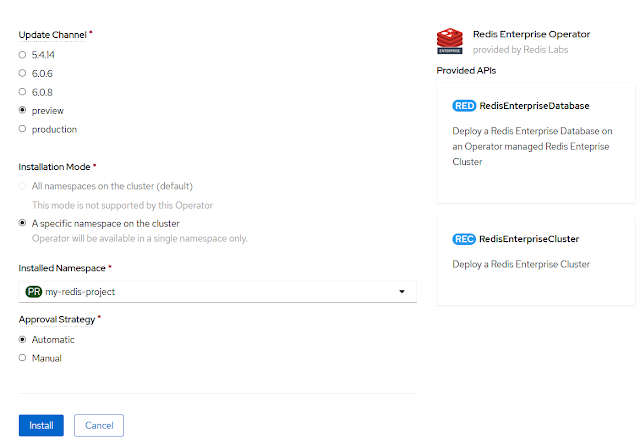This screenshot has height=442, width=640.
Task: Open the Installed Namespace dropdown
Action: (218, 291)
